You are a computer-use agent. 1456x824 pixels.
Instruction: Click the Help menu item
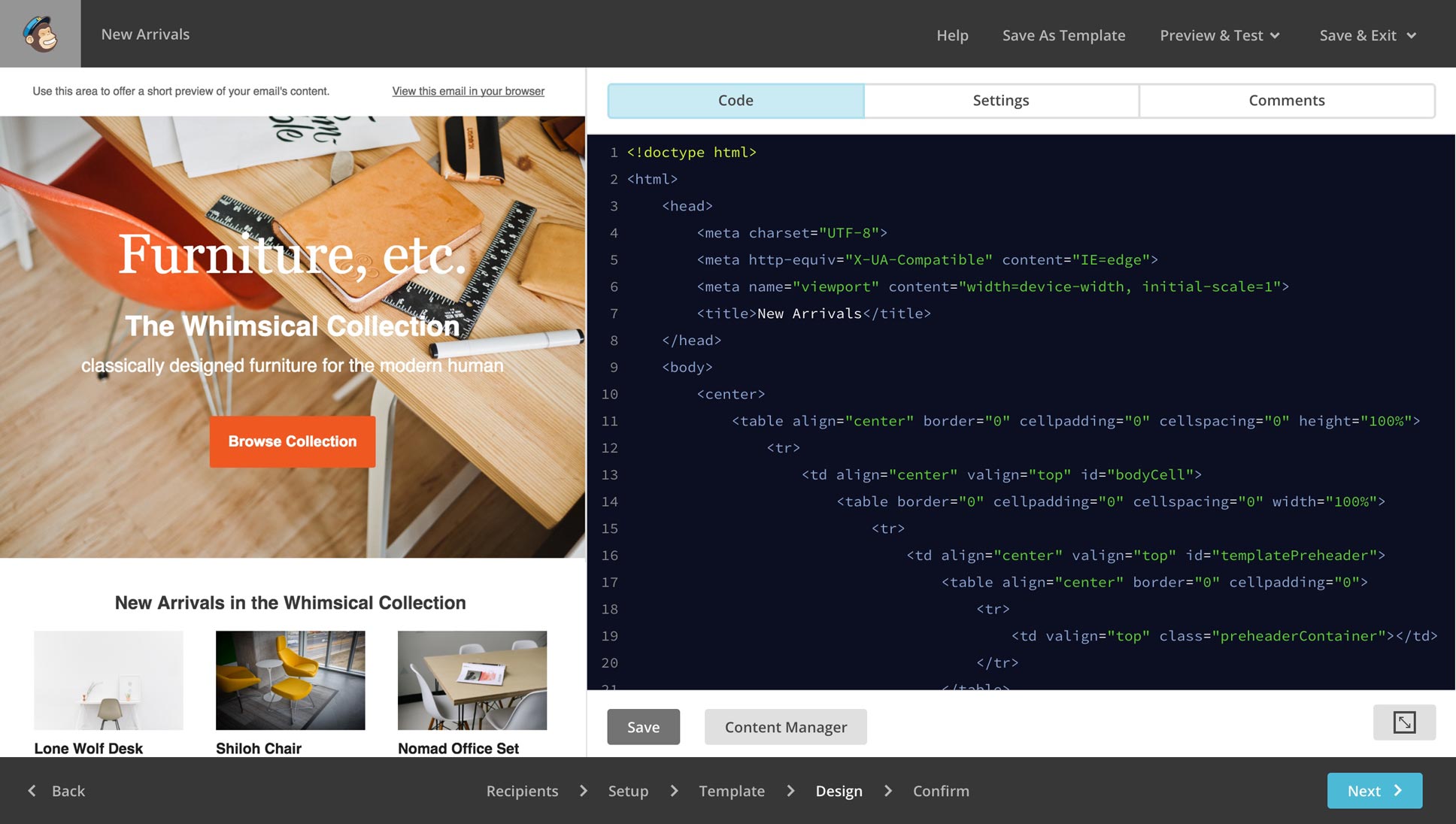[952, 35]
